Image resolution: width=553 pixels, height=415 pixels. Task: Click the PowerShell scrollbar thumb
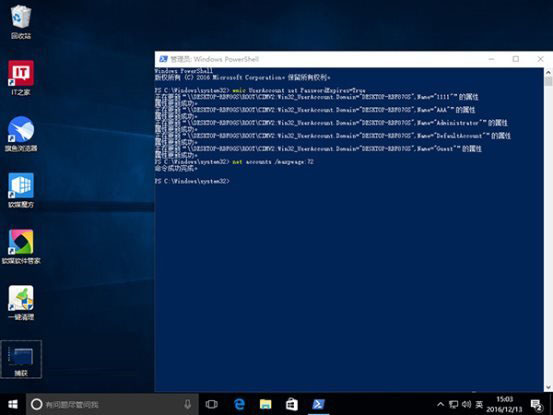click(x=548, y=81)
